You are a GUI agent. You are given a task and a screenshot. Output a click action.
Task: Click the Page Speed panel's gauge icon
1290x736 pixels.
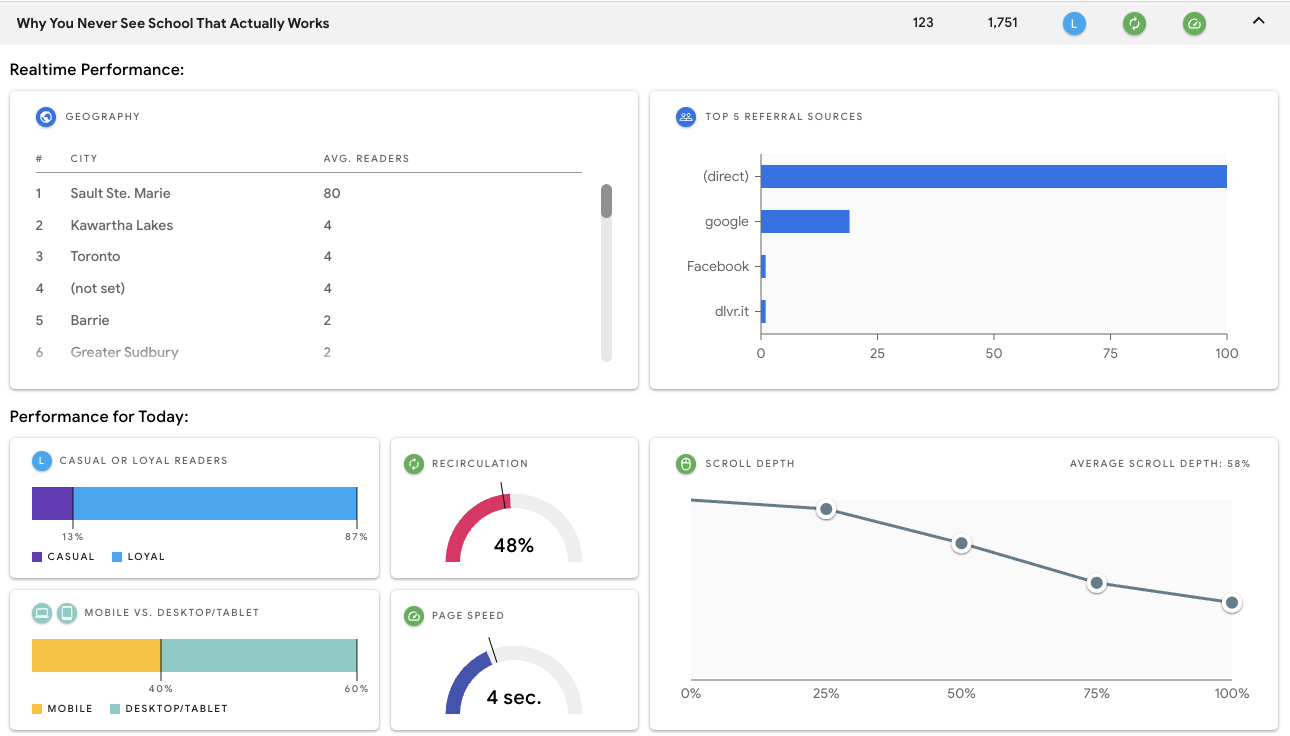coord(413,615)
